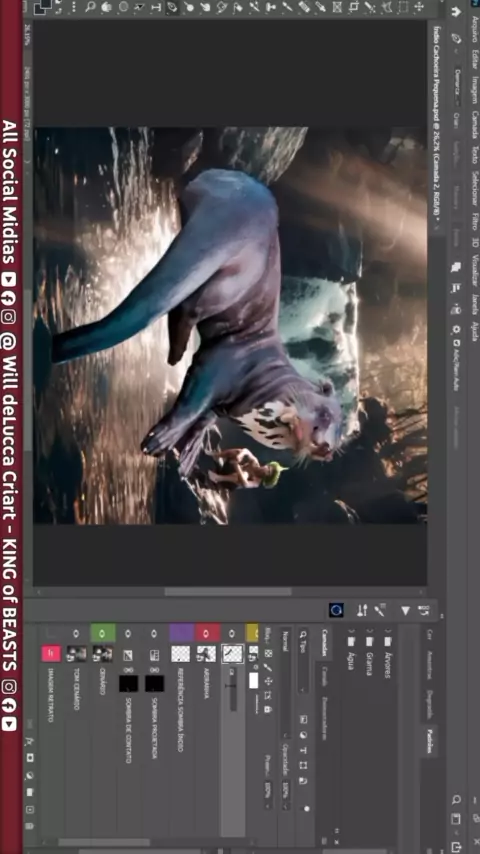Select the Gradient tool
Screen dimensions: 480x854
(x=222, y=8)
